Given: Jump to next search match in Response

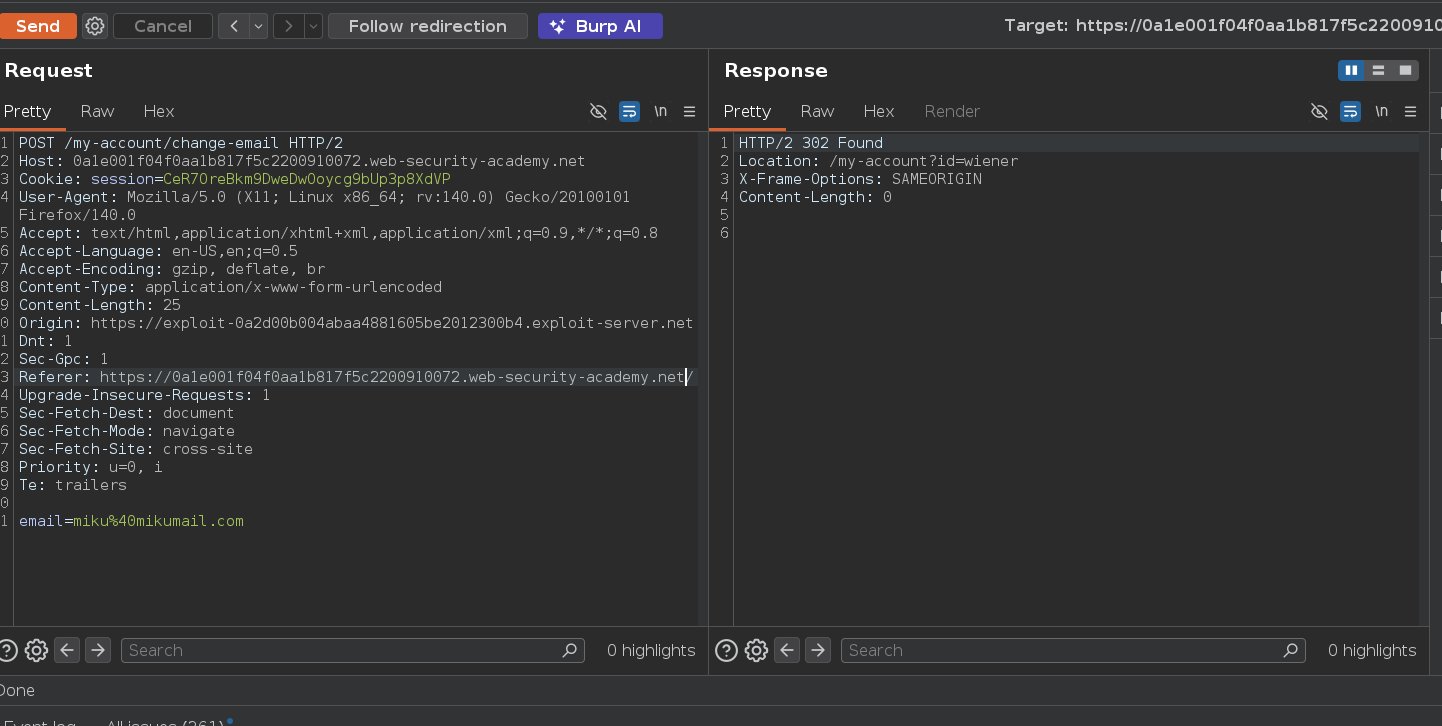Looking at the screenshot, I should 819,650.
